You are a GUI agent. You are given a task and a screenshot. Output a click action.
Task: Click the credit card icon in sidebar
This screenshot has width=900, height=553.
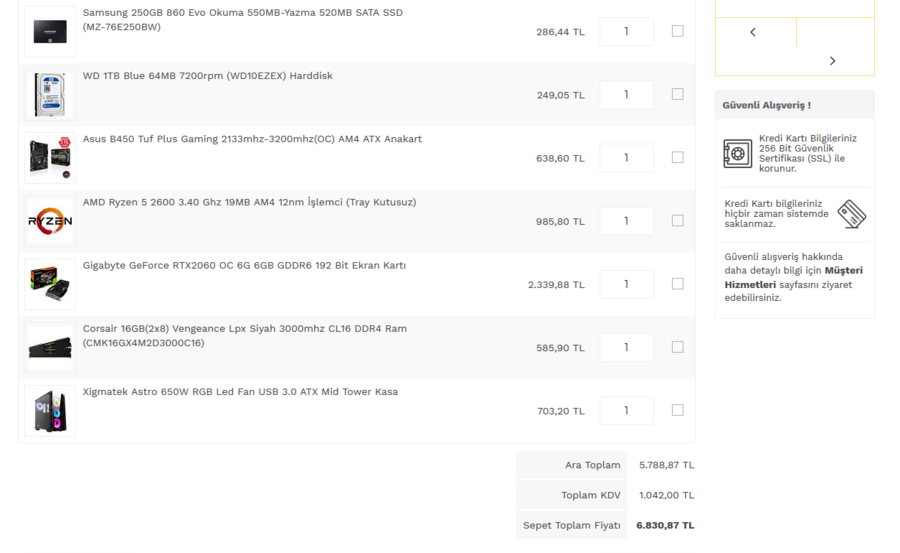(851, 214)
